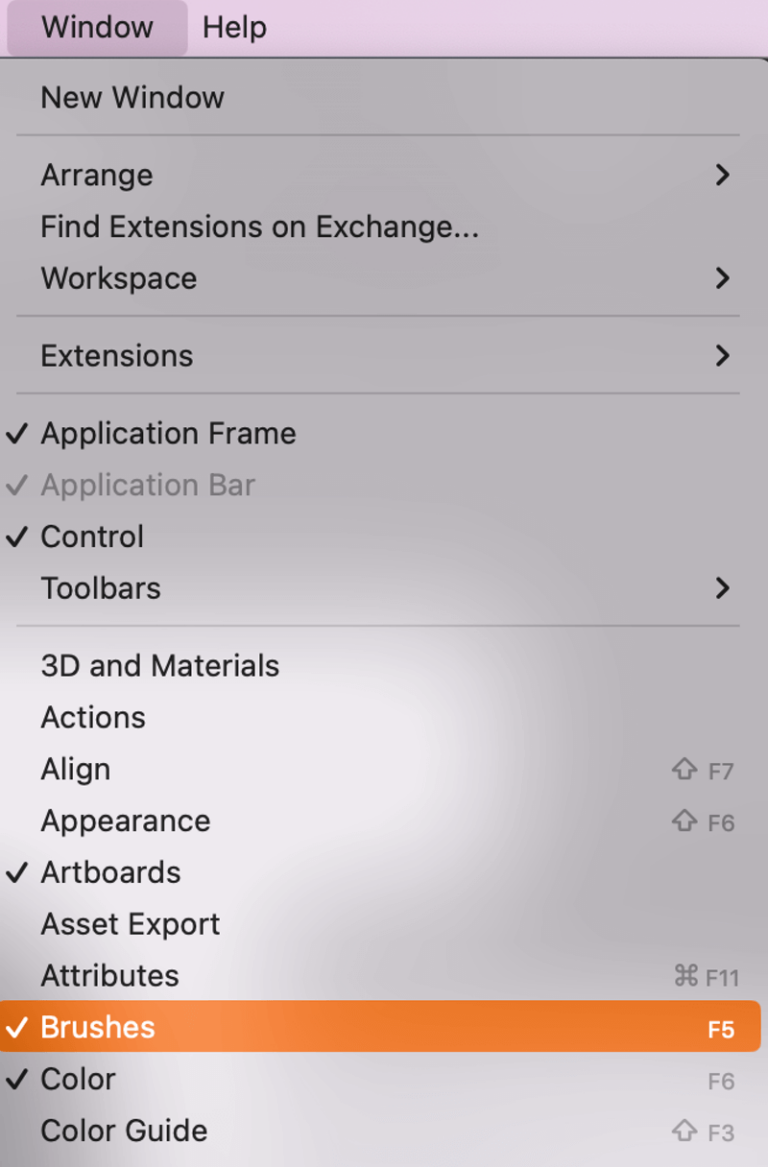Open the Color Guide panel
The width and height of the screenshot is (768, 1167).
tap(123, 1130)
